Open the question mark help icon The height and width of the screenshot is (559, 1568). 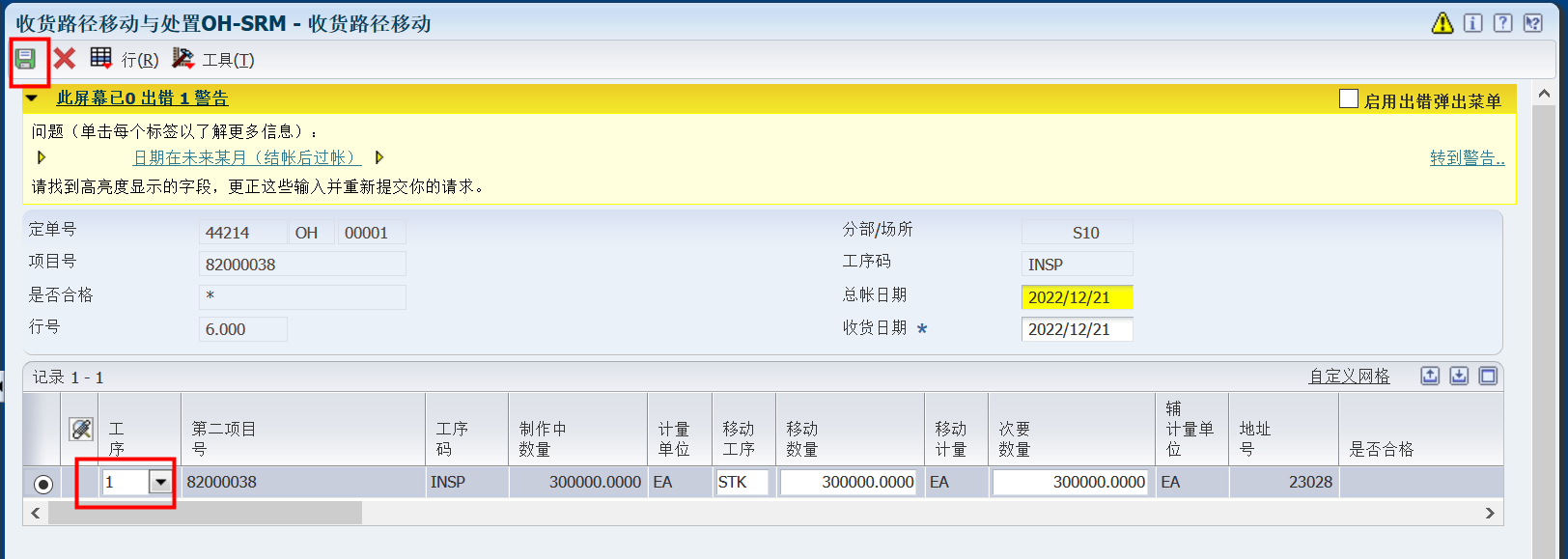pyautogui.click(x=1503, y=23)
